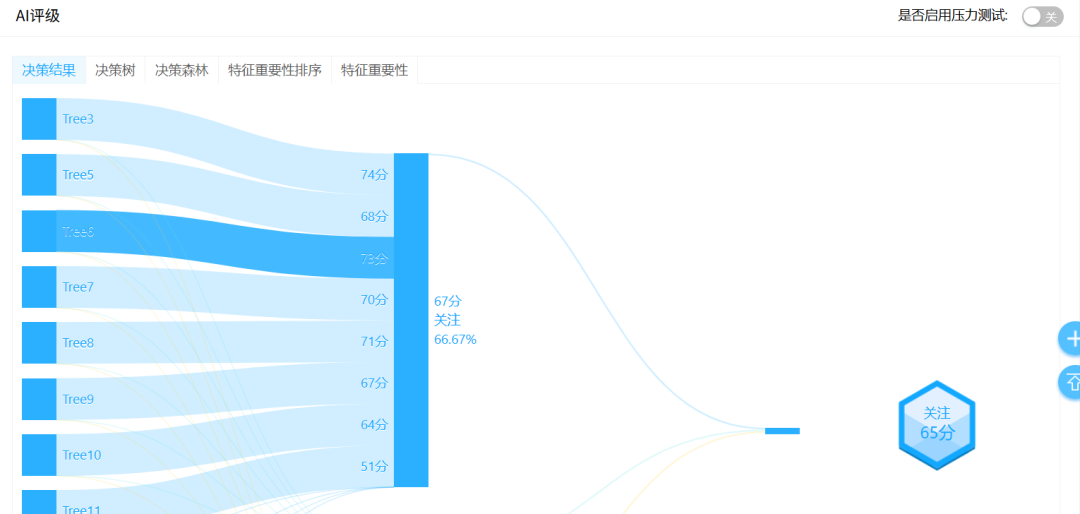Open the 决策森林 tab
1080x514 pixels.
(x=182, y=70)
